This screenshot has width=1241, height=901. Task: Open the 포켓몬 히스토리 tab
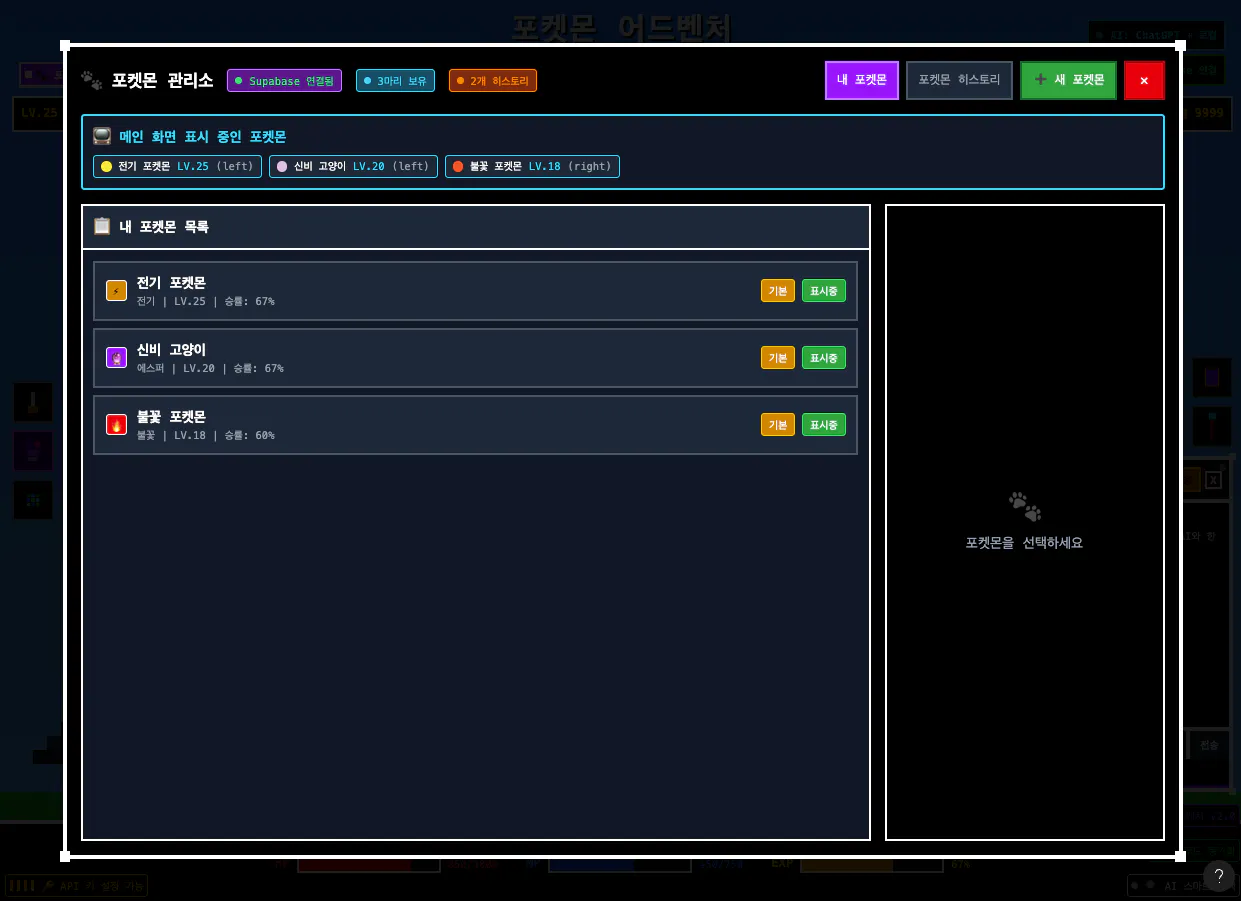959,80
